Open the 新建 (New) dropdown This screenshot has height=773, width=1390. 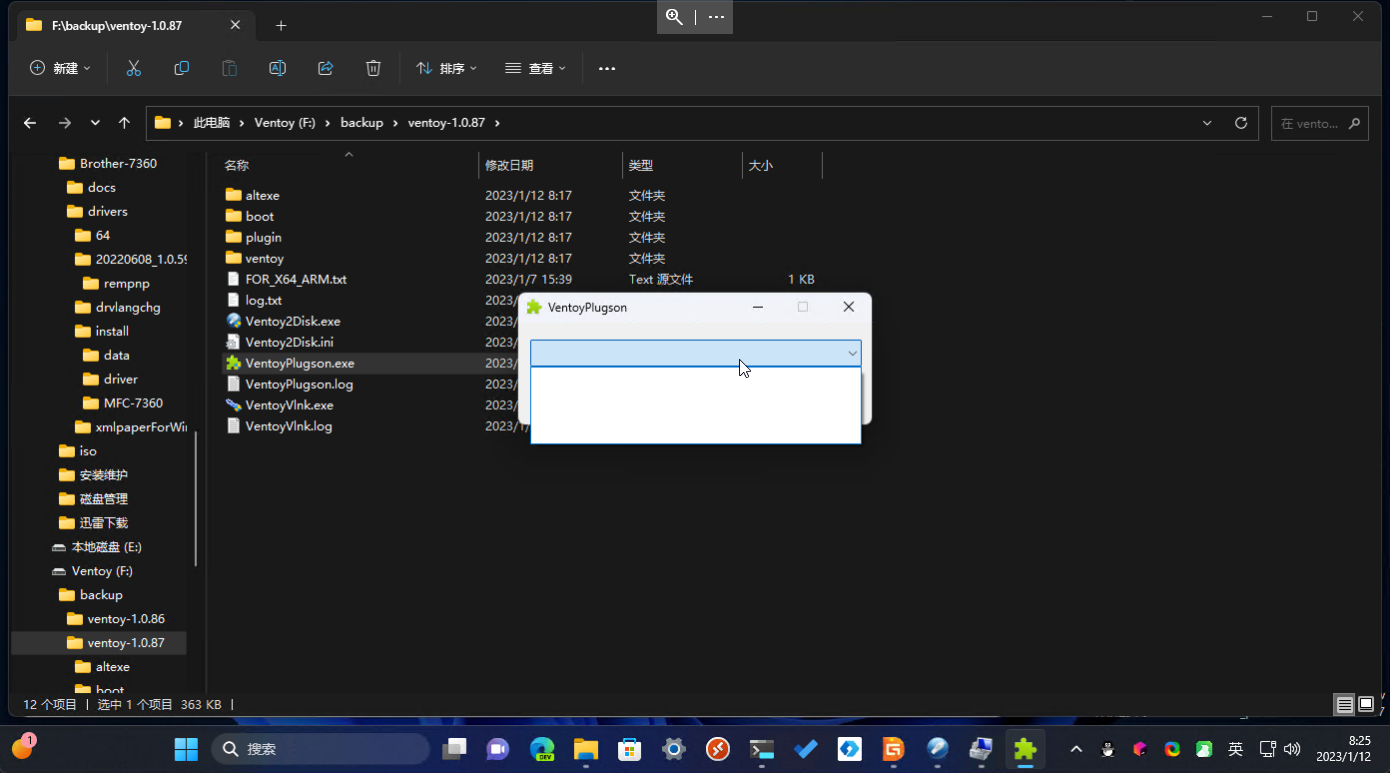coord(60,68)
